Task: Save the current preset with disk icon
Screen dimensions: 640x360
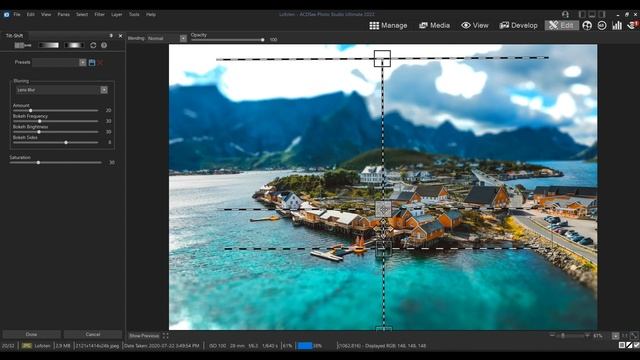Action: tap(92, 62)
